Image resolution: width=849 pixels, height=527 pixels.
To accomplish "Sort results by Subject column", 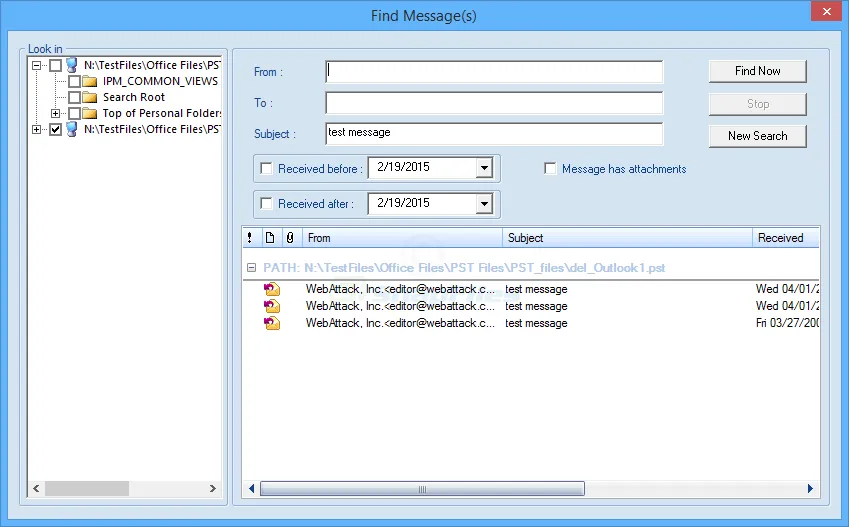I will [x=628, y=238].
